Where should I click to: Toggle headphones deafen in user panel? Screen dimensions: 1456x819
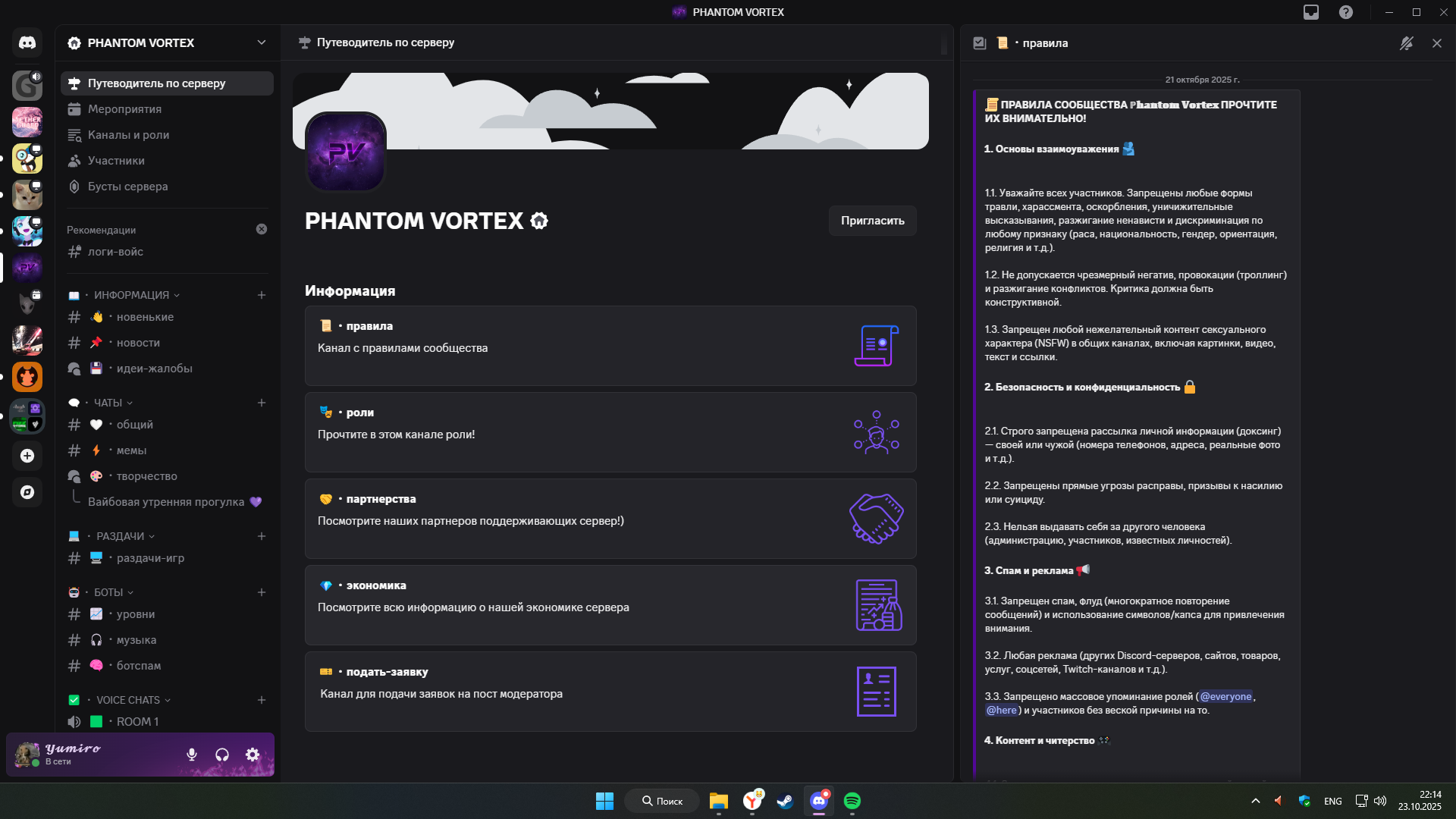pyautogui.click(x=222, y=755)
